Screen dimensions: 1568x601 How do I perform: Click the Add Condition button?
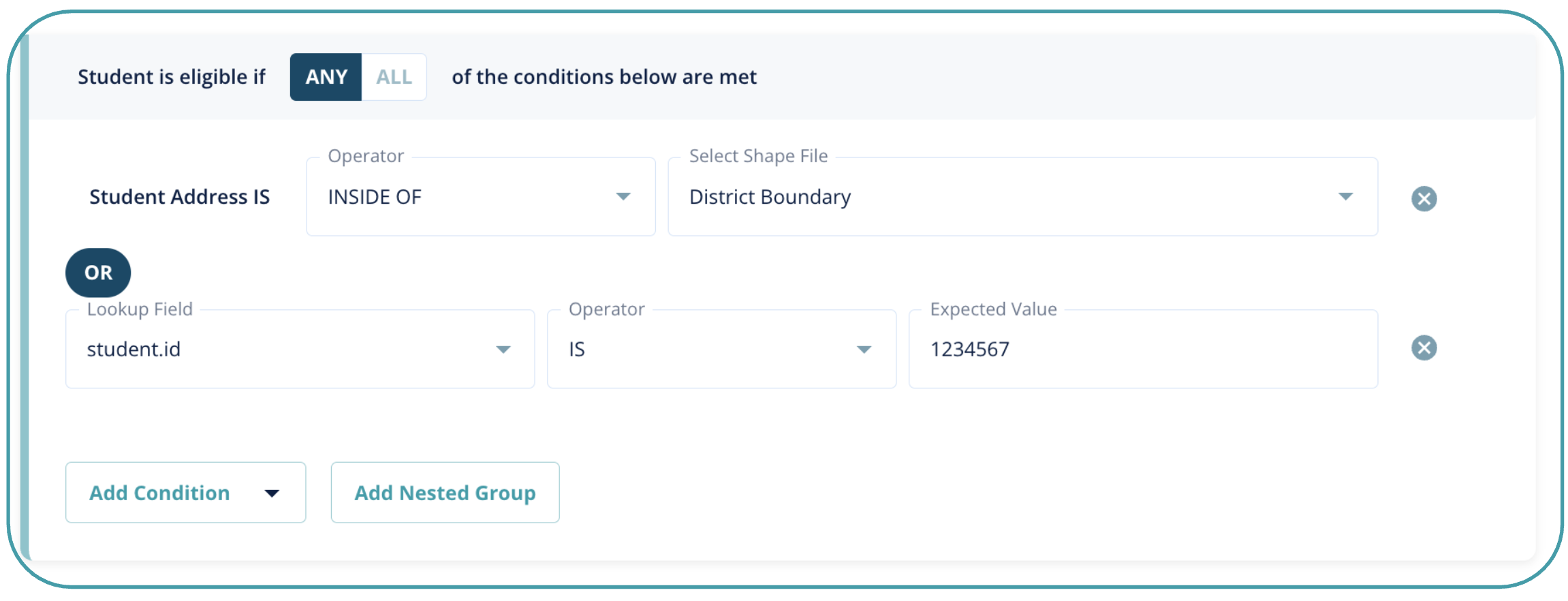tap(160, 493)
